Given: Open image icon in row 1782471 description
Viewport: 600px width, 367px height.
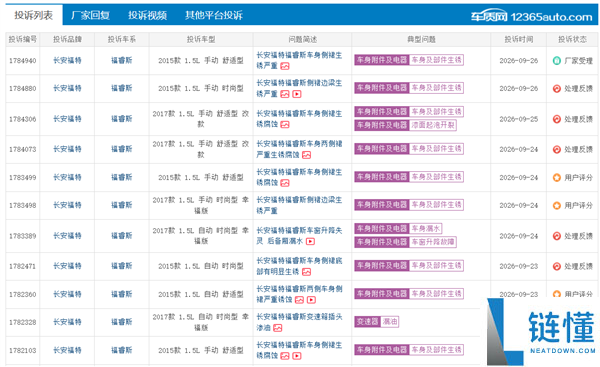Looking at the screenshot, I should coord(307,272).
